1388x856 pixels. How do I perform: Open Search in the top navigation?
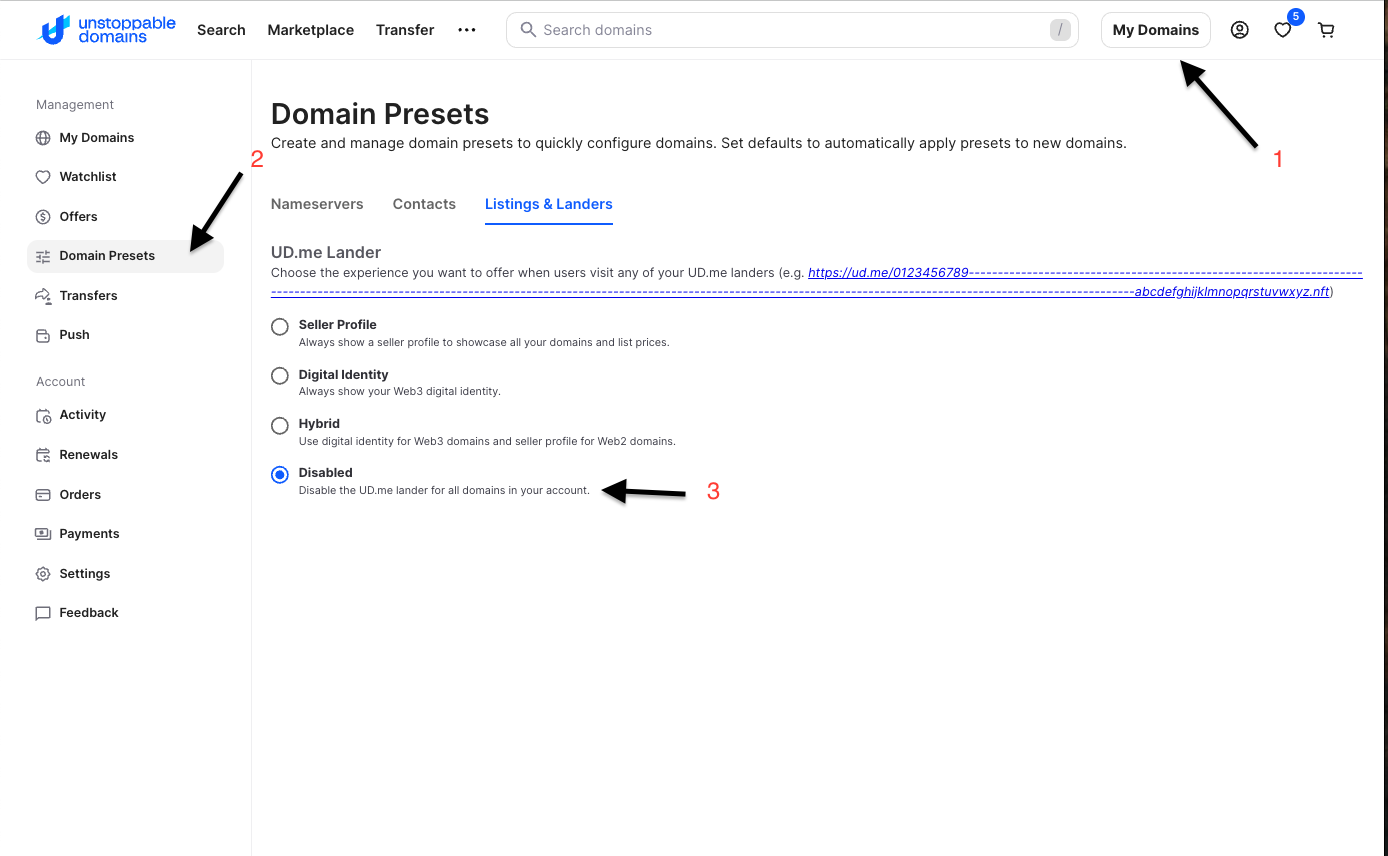pyautogui.click(x=221, y=30)
